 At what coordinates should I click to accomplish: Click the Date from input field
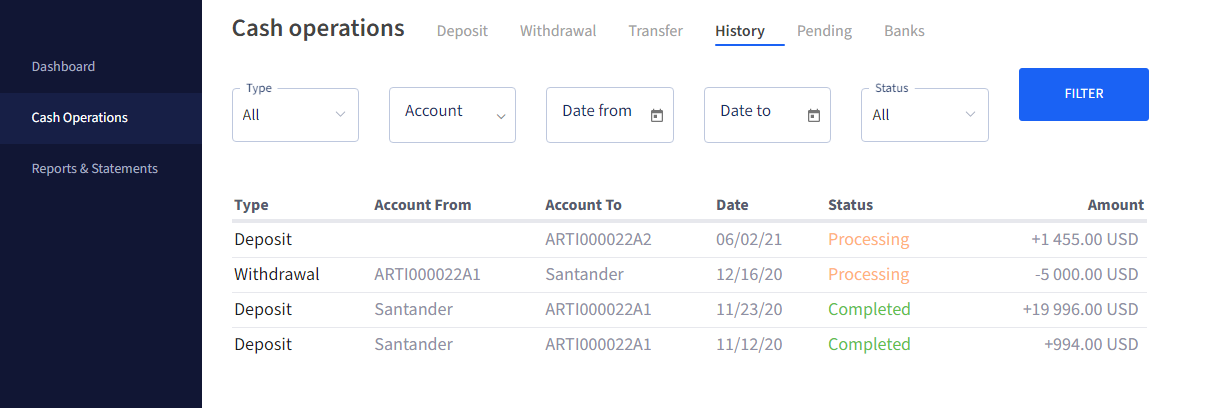click(x=610, y=115)
